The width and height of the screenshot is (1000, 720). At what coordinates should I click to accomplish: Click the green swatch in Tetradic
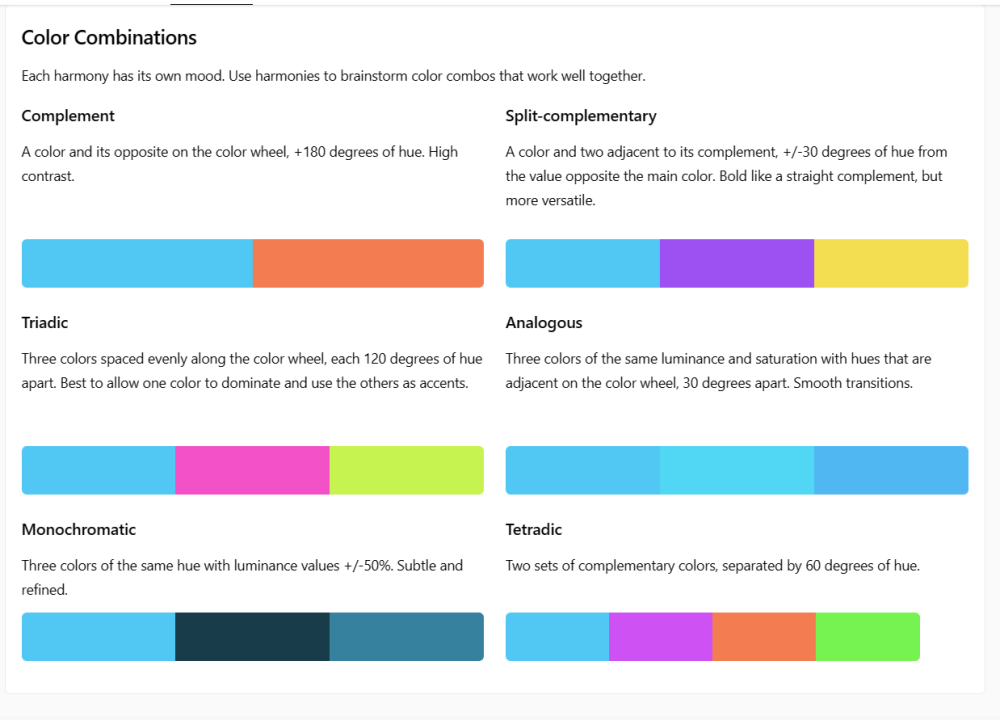coord(868,637)
